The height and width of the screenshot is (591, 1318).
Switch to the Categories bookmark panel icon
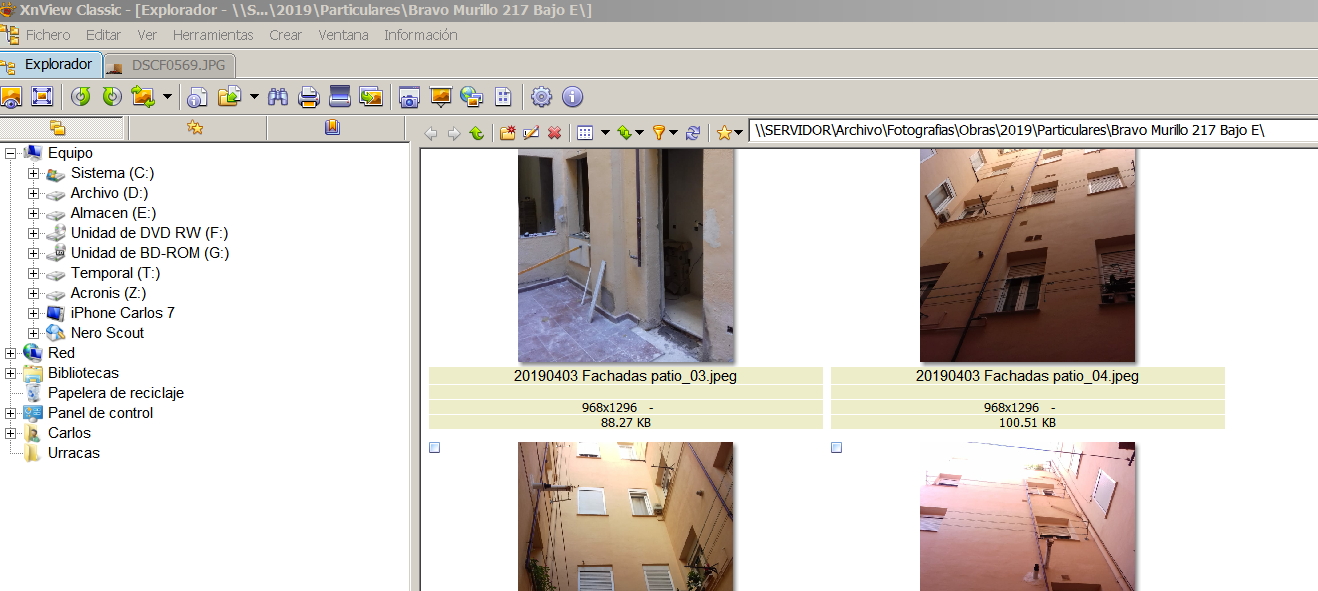coord(333,128)
